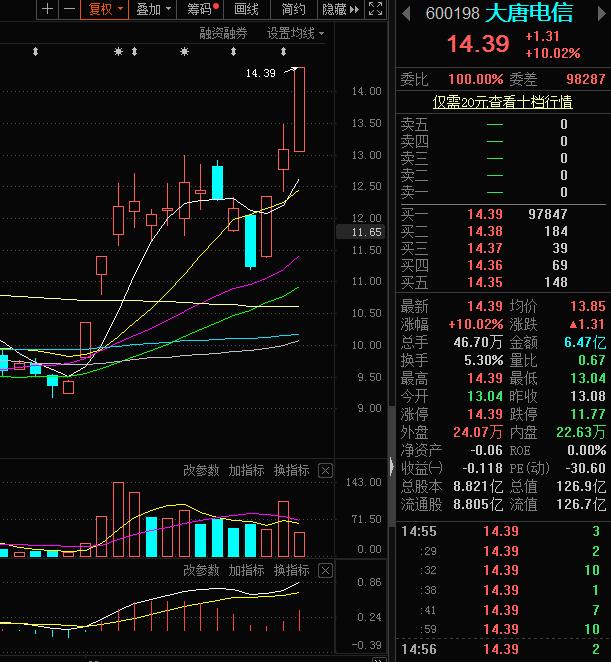Open the 叠加 overlay dropdown
This screenshot has width=611, height=662.
click(x=153, y=9)
